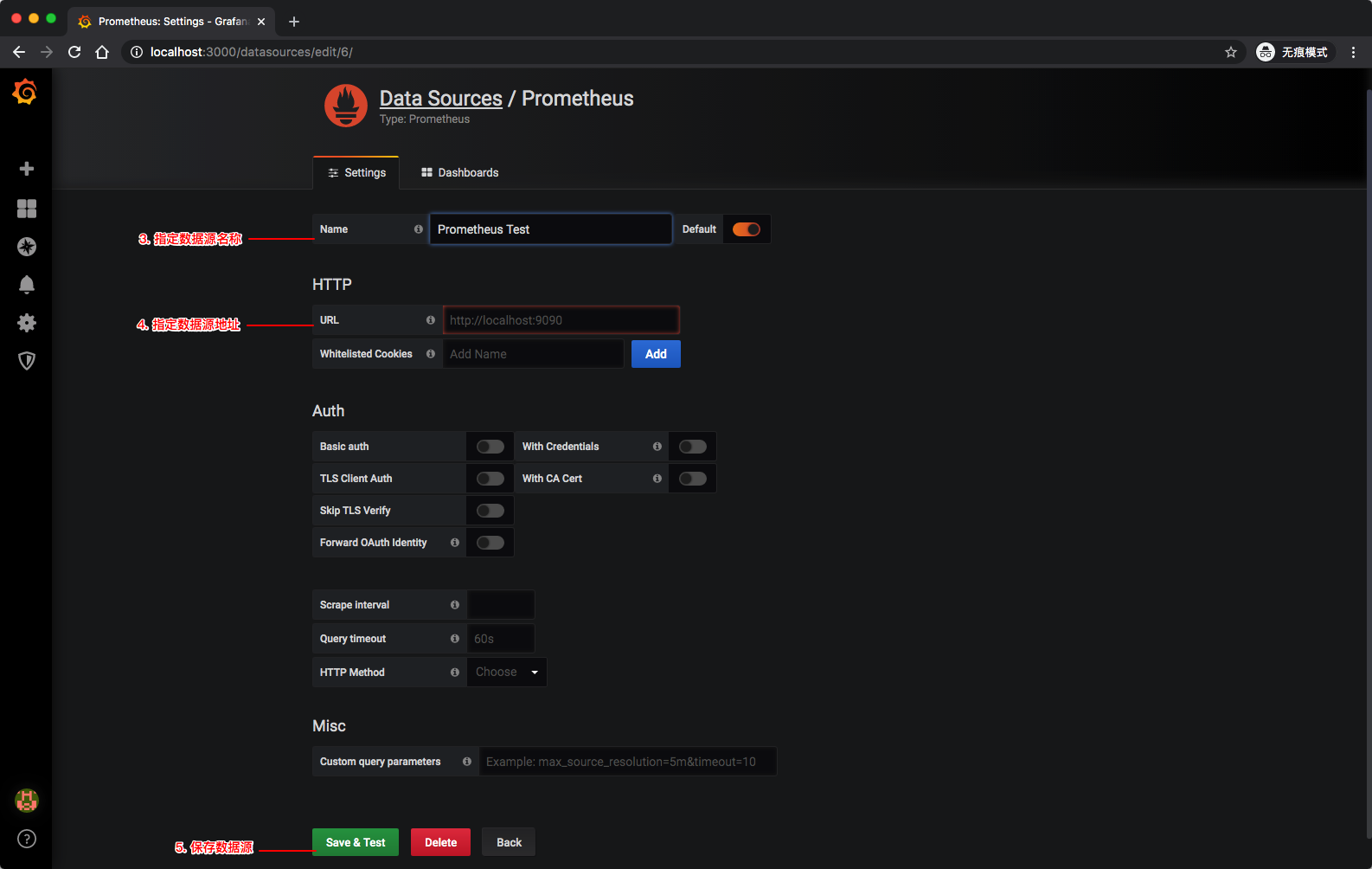Open the Configuration gear icon
Image resolution: width=1372 pixels, height=869 pixels.
[x=27, y=323]
